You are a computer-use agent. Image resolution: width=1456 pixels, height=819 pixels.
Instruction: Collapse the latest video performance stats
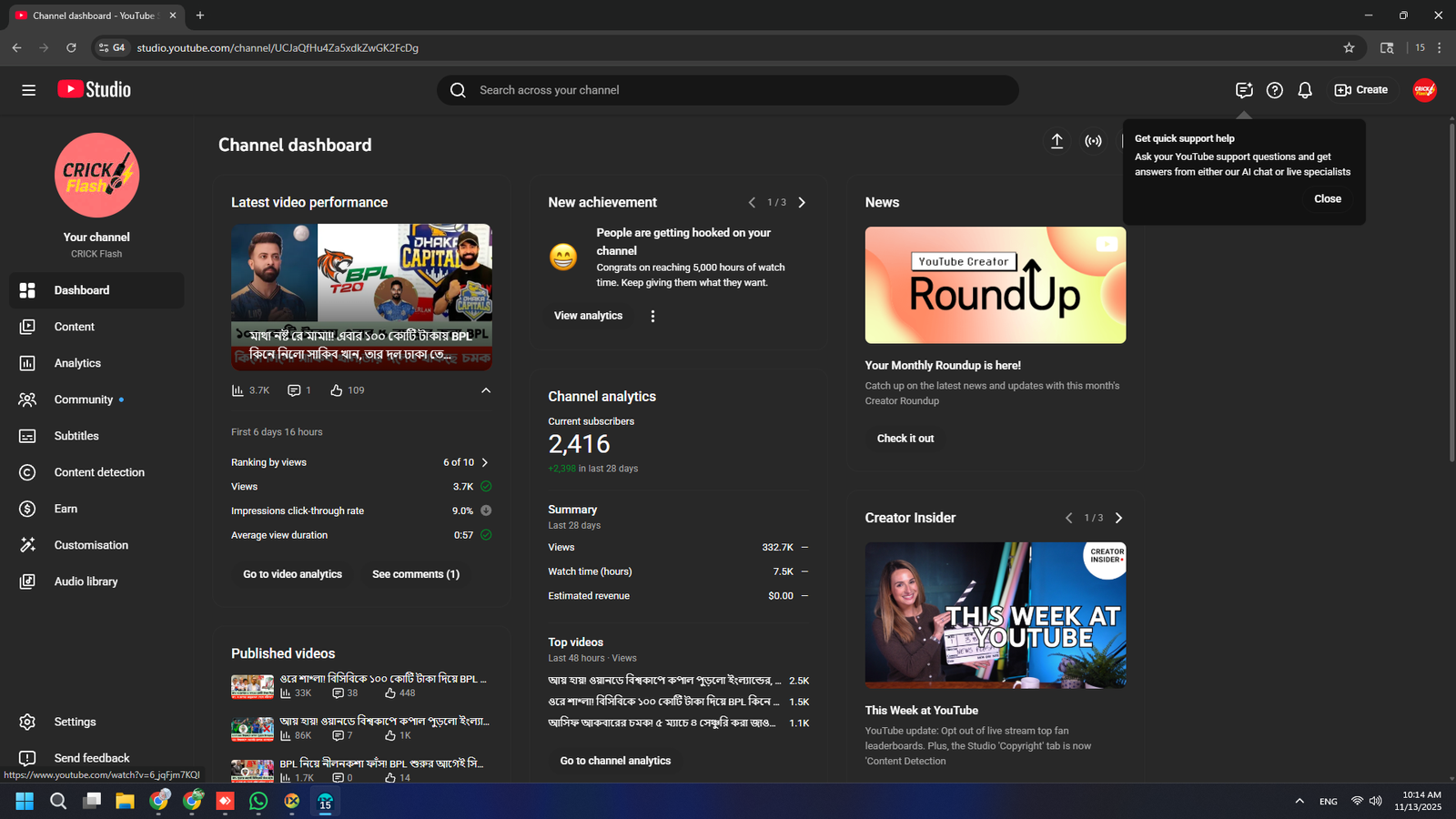point(486,390)
